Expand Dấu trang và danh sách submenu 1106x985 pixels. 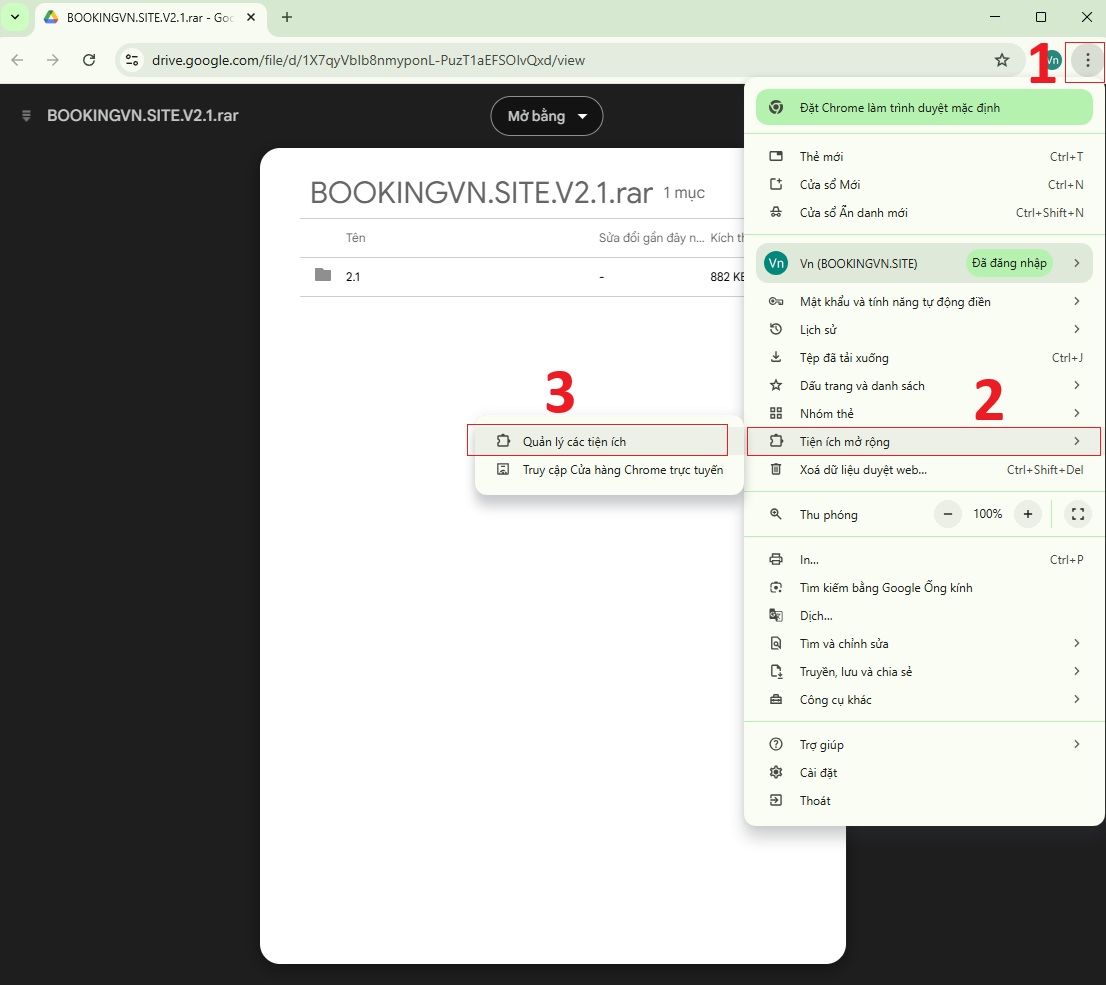point(925,386)
